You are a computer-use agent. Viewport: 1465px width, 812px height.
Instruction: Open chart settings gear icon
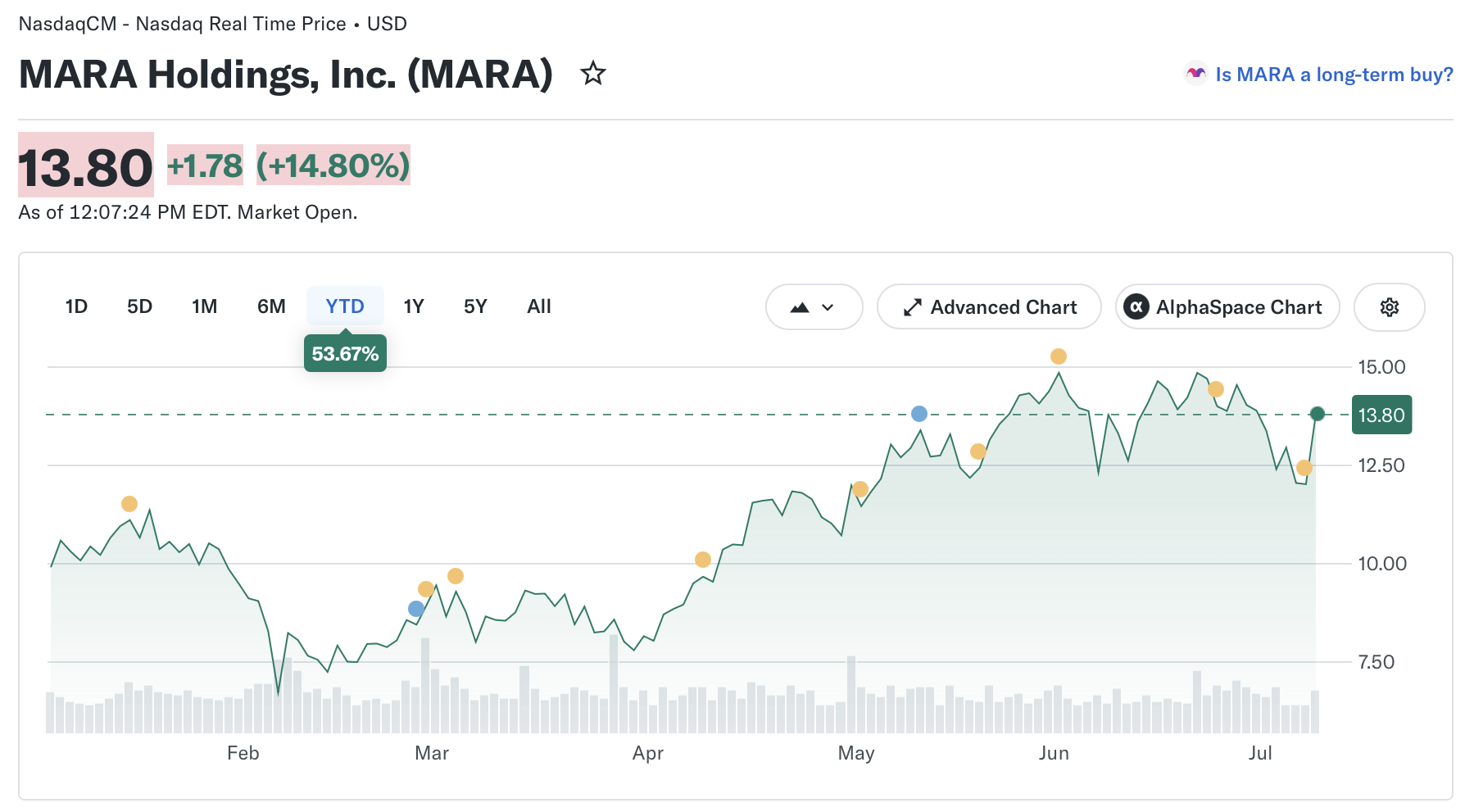pyautogui.click(x=1390, y=307)
